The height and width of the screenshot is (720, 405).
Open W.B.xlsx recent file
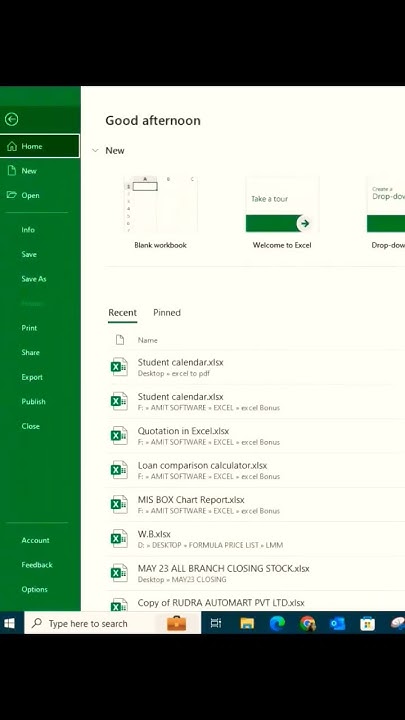point(255,539)
